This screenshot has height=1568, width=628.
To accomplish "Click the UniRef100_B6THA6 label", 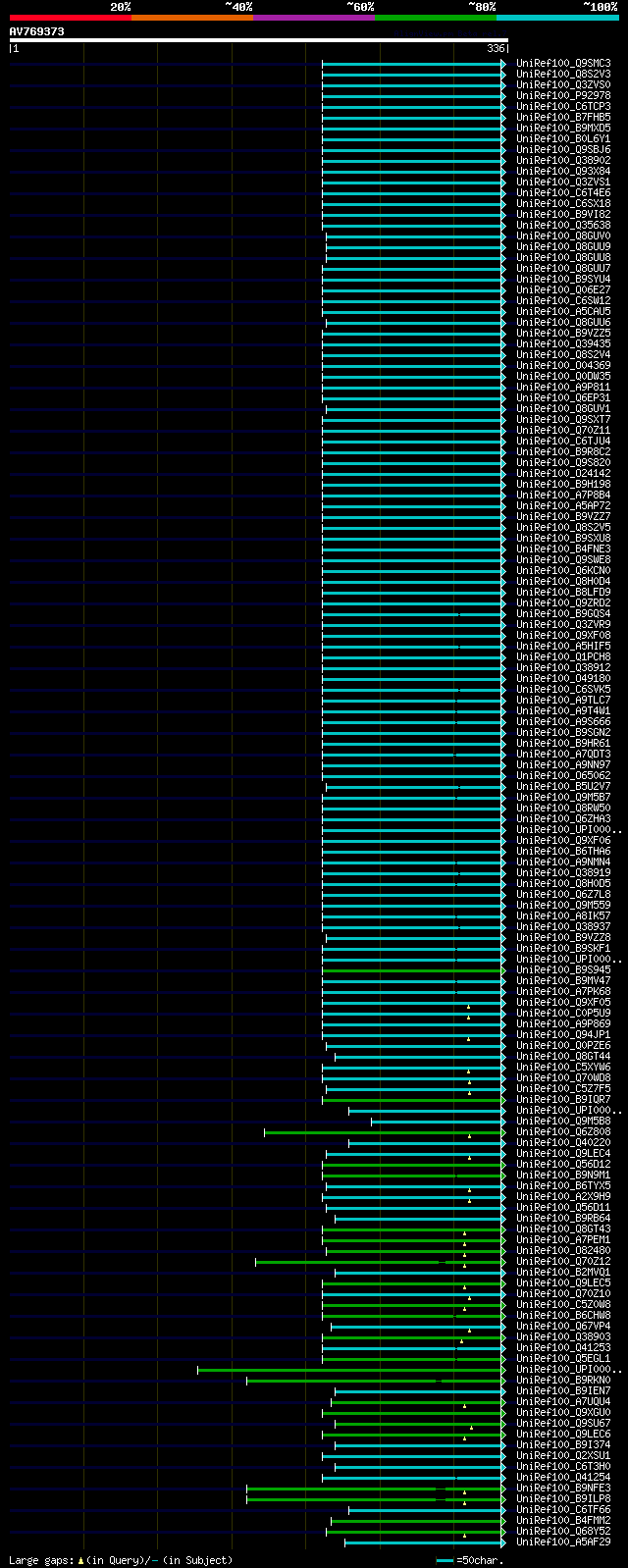I will click(563, 852).
